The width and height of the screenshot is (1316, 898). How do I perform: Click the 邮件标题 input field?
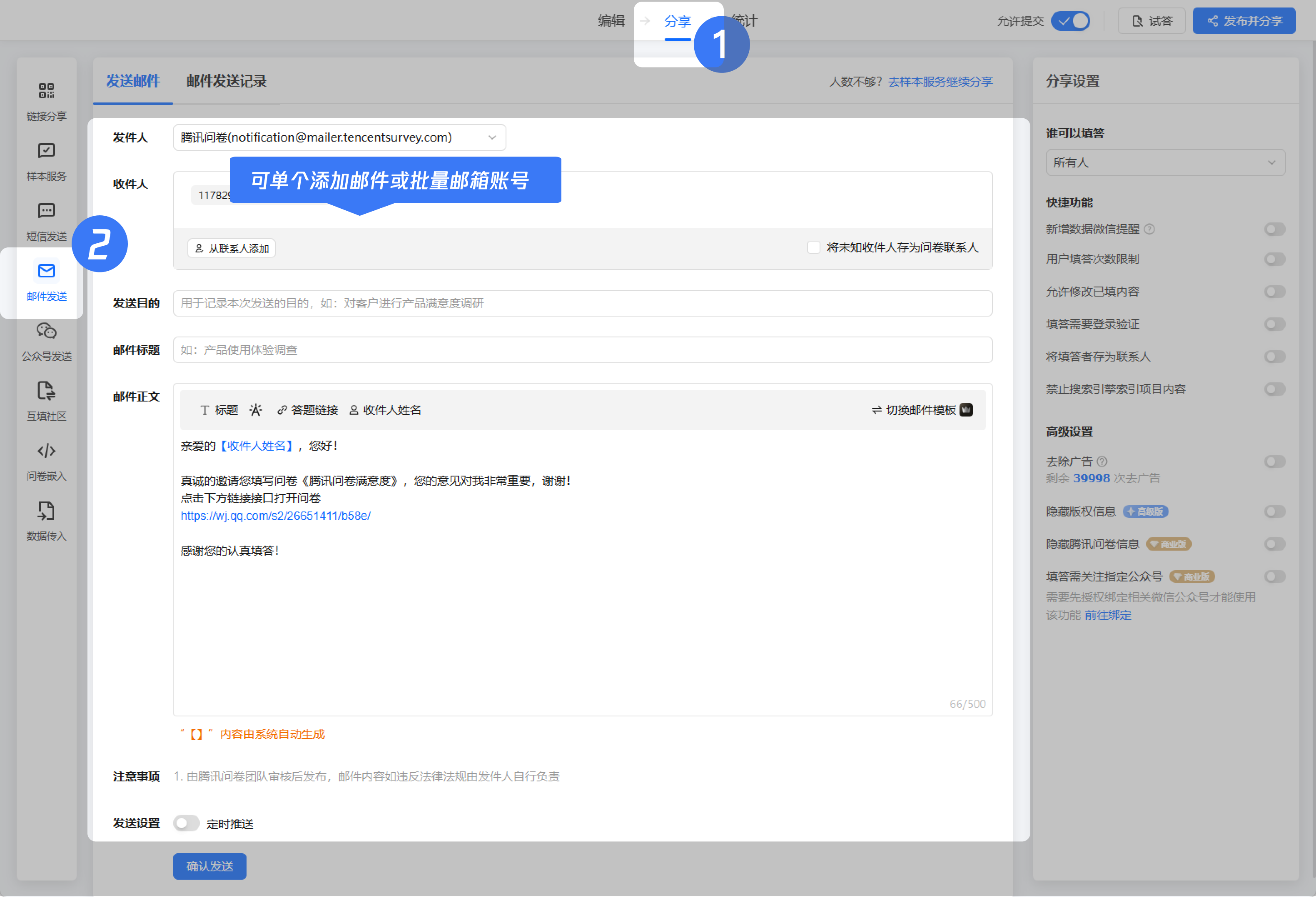point(582,350)
